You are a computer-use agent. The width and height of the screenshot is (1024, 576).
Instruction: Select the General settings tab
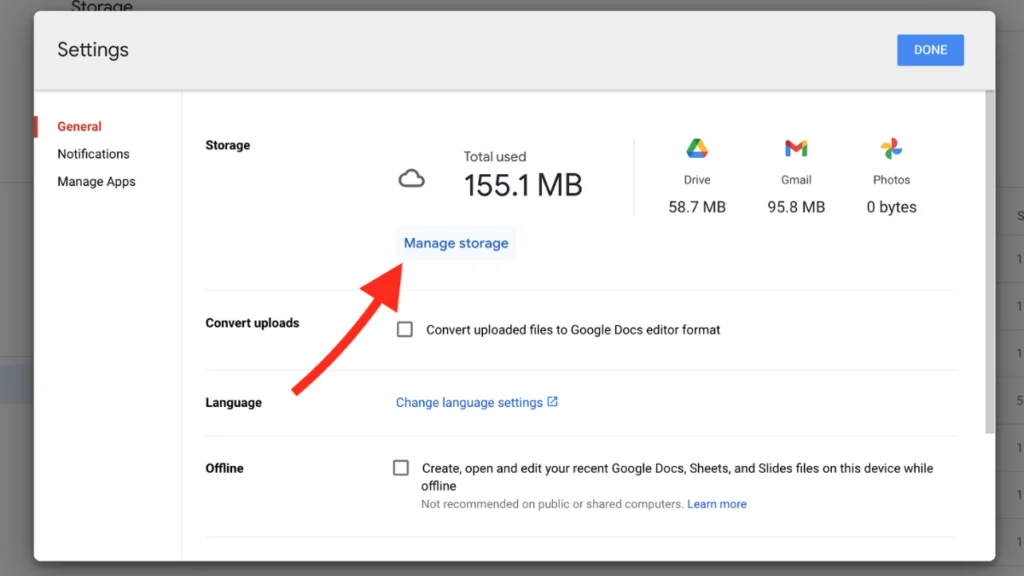[x=80, y=126]
